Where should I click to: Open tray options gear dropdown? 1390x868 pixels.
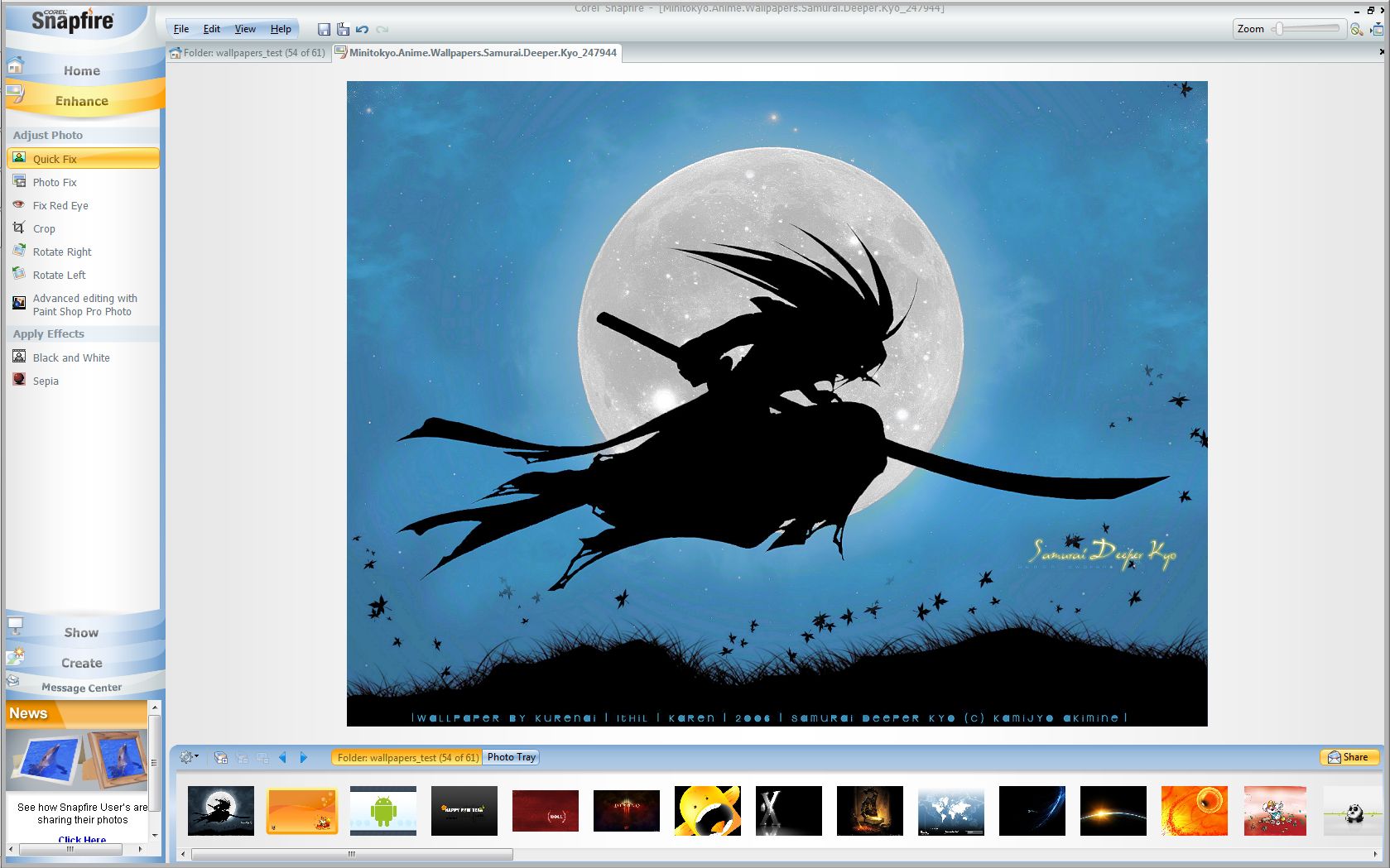coord(189,757)
